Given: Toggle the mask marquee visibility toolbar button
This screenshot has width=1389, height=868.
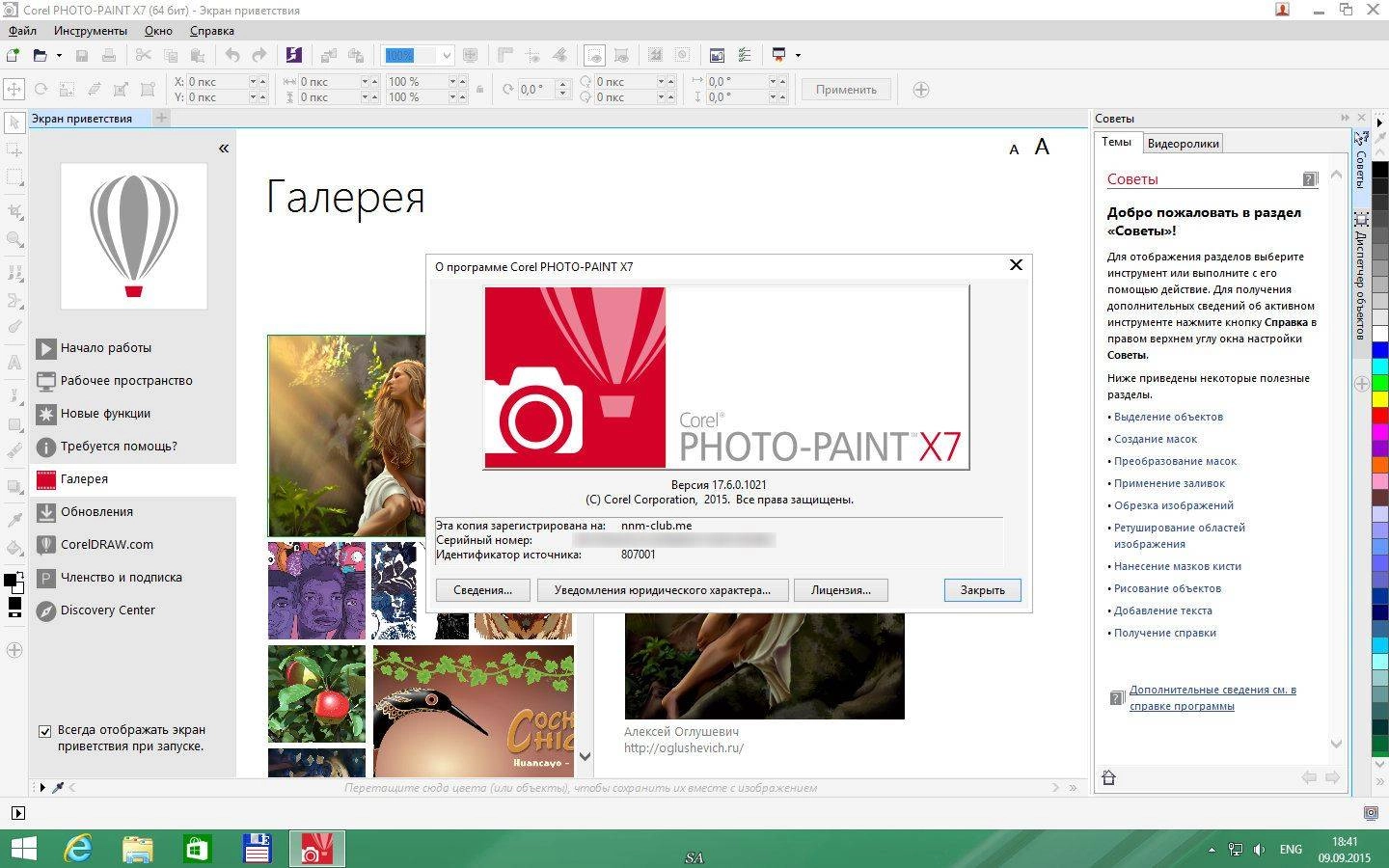Looking at the screenshot, I should tap(595, 55).
